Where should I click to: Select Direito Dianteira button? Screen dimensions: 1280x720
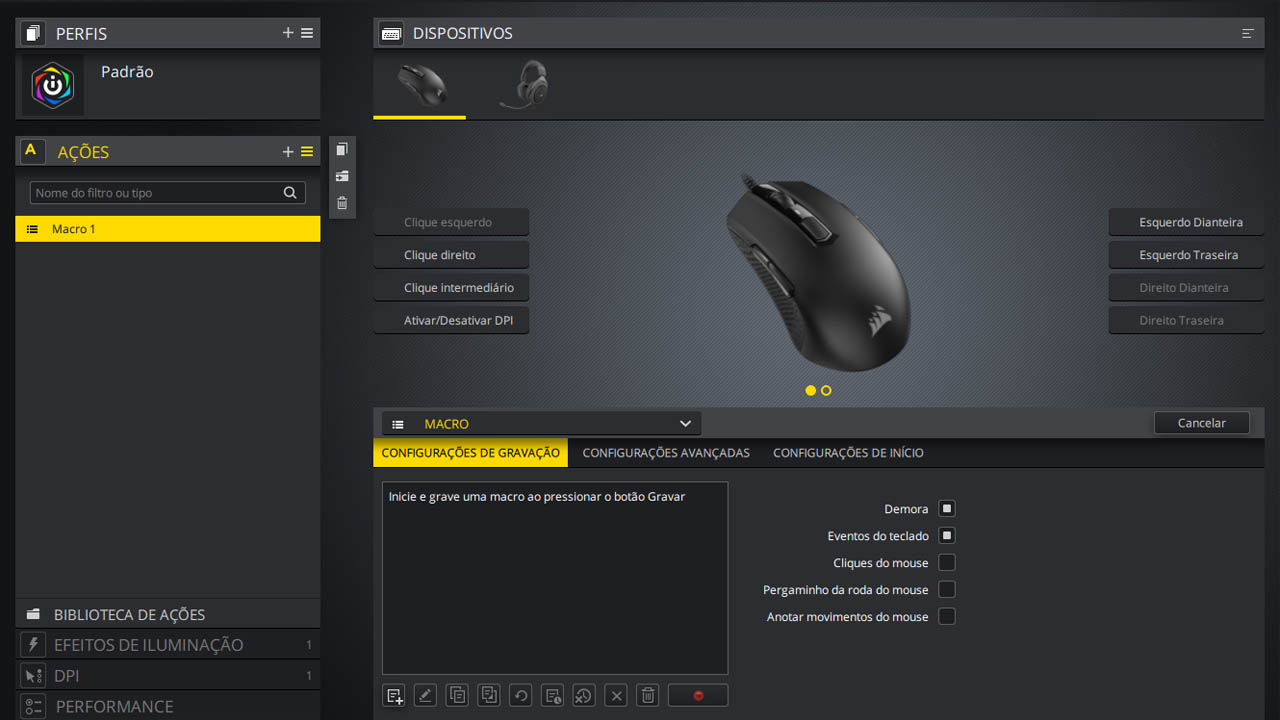pyautogui.click(x=1186, y=288)
